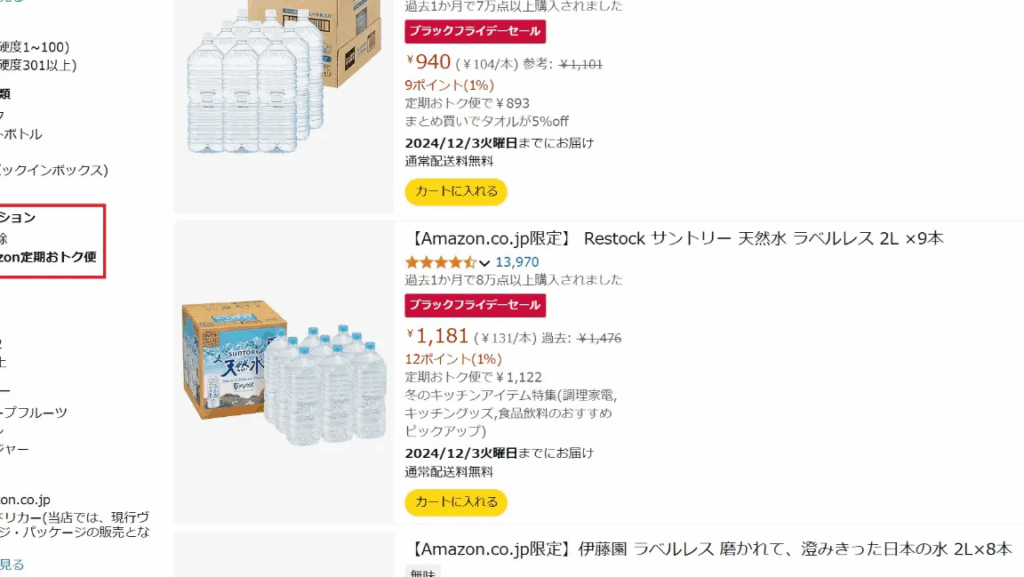Open the 13,970 reviews link
This screenshot has width=1024, height=577.
click(517, 262)
